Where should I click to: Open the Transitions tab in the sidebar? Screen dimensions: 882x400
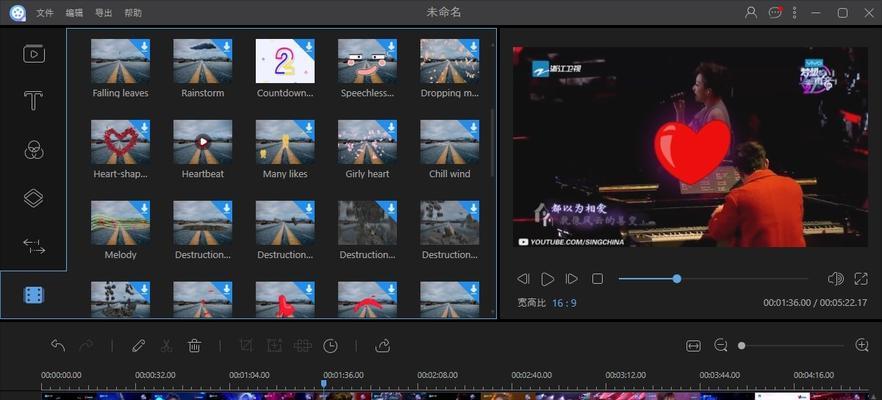tap(34, 246)
